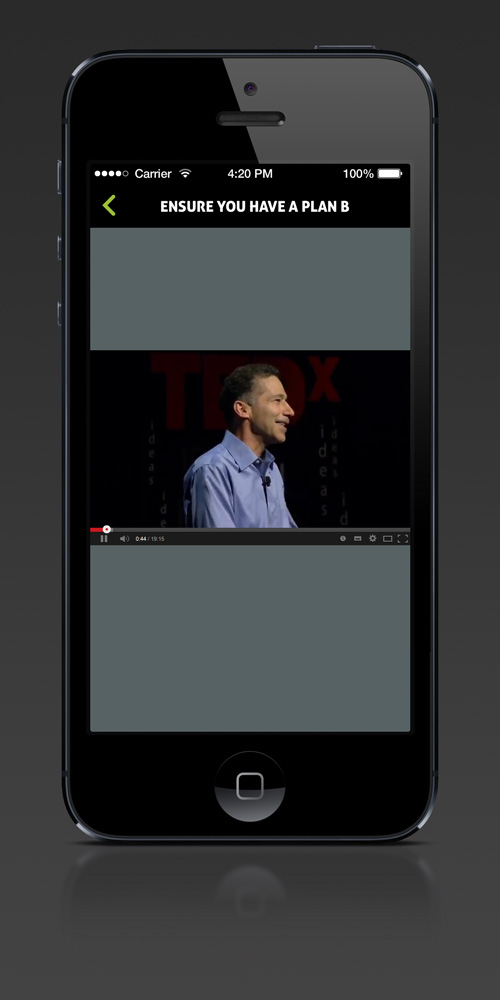Add the video to Watch Later with the clock icon
The width and height of the screenshot is (500, 1000).
(343, 539)
